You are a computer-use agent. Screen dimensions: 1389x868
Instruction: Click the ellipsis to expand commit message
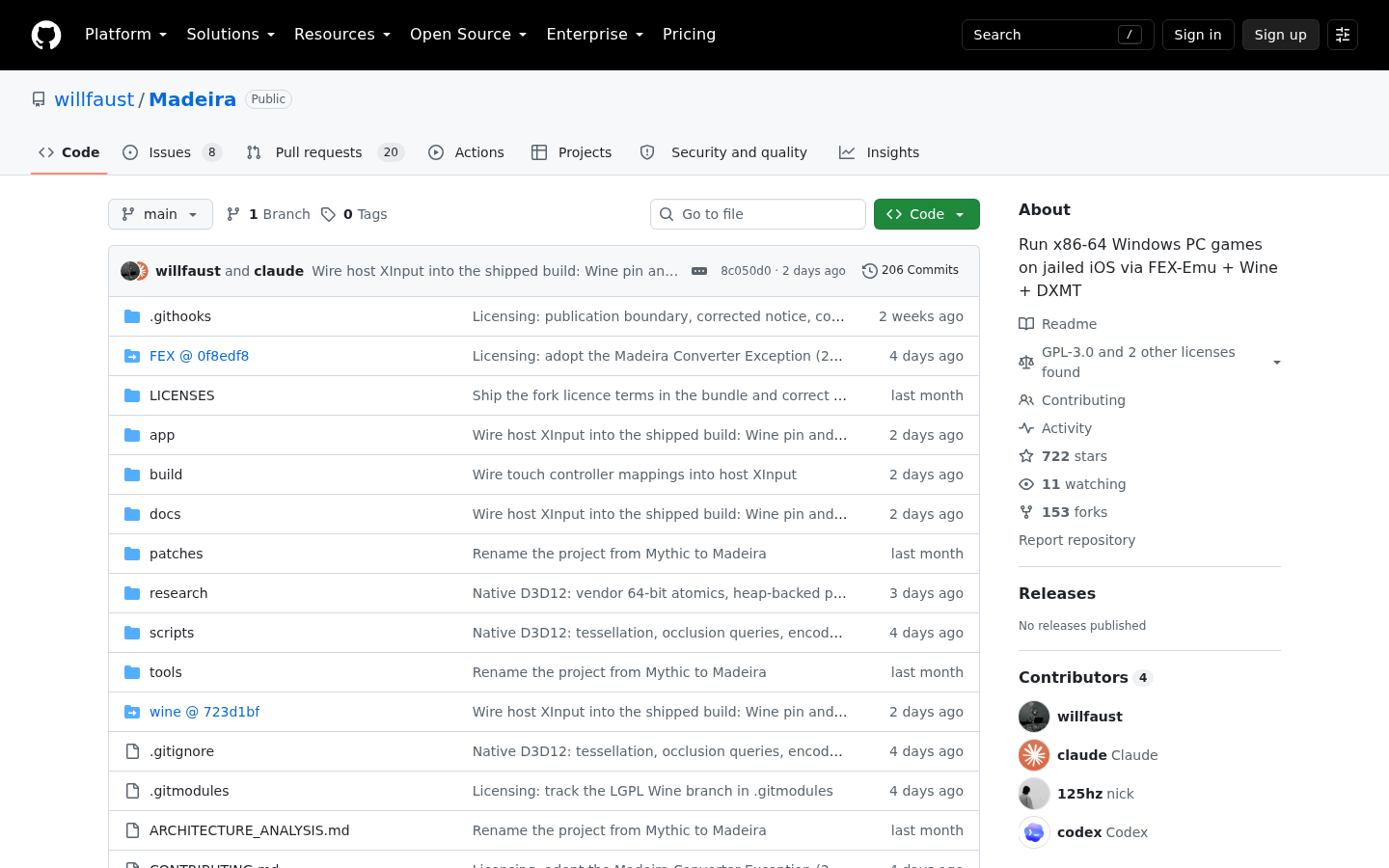coord(699,271)
